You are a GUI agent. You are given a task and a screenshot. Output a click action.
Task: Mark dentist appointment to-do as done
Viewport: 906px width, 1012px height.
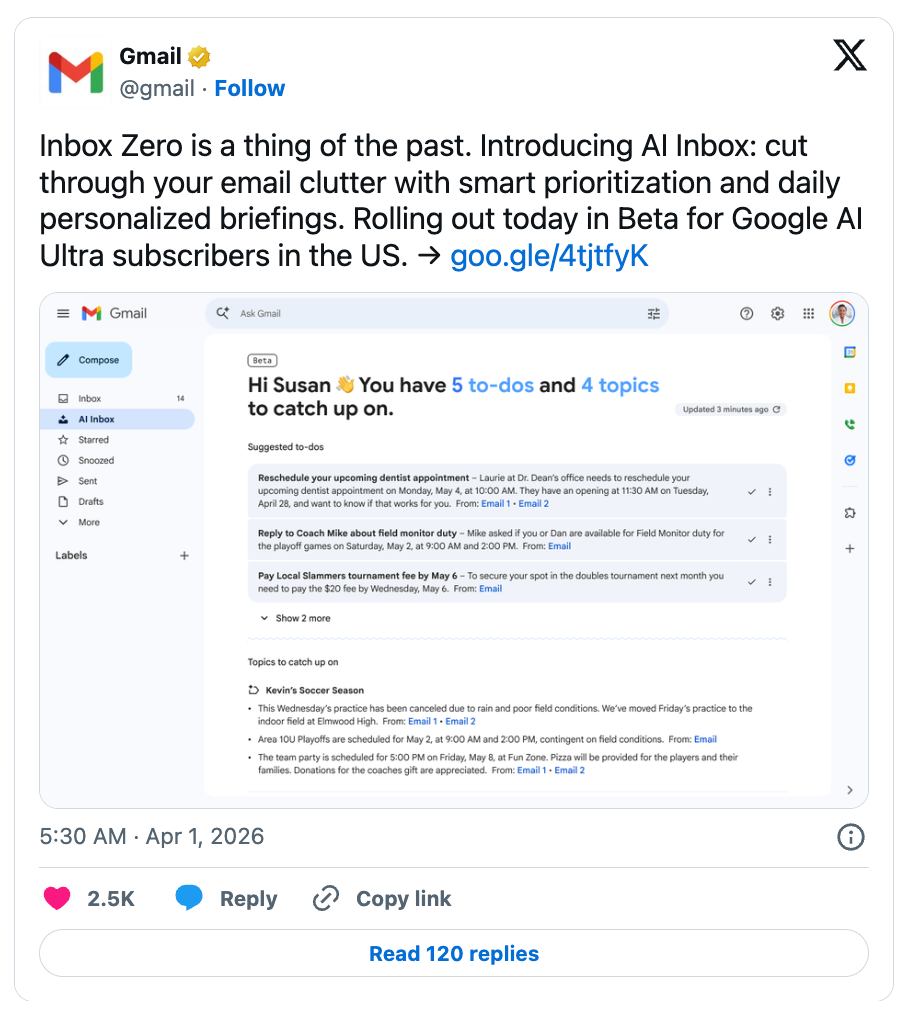click(752, 491)
